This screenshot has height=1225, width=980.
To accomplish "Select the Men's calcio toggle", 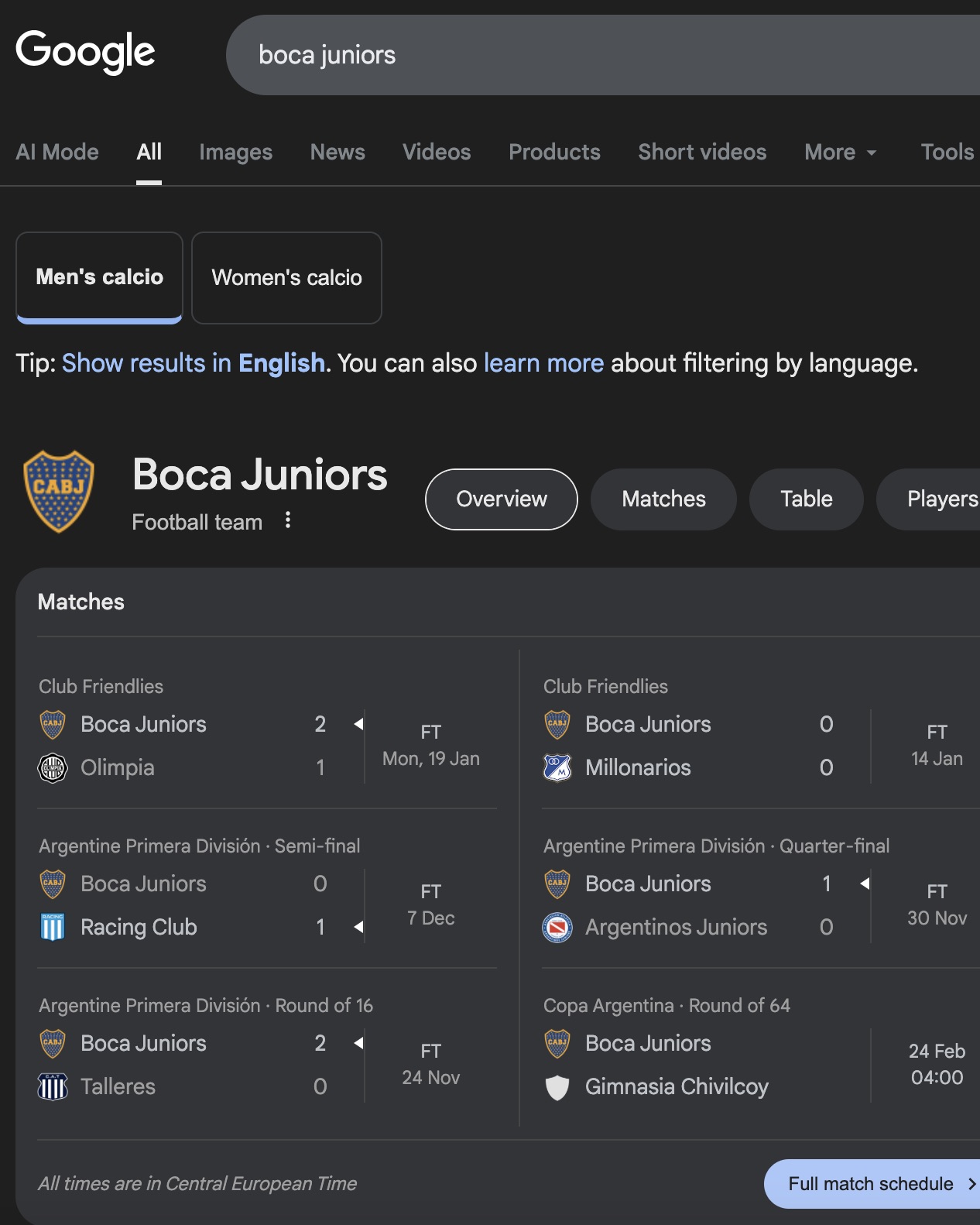I will 100,277.
